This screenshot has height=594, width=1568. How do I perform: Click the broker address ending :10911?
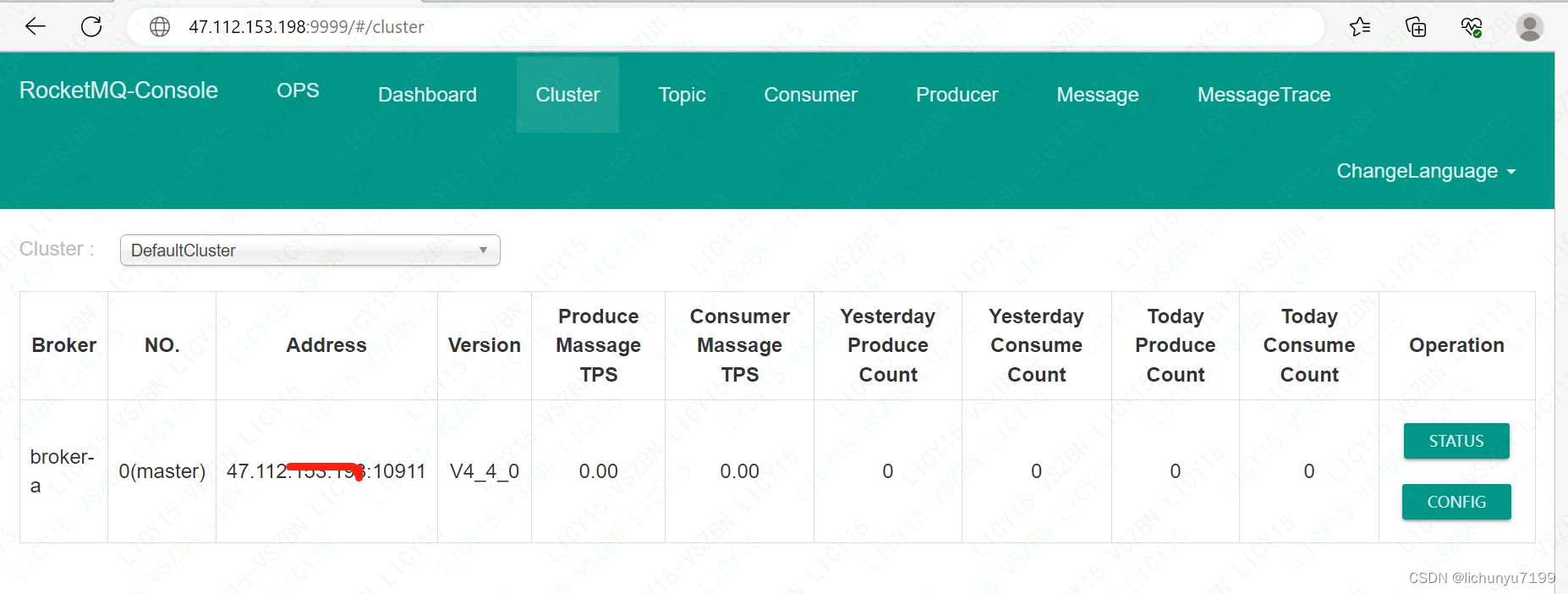pyautogui.click(x=326, y=471)
